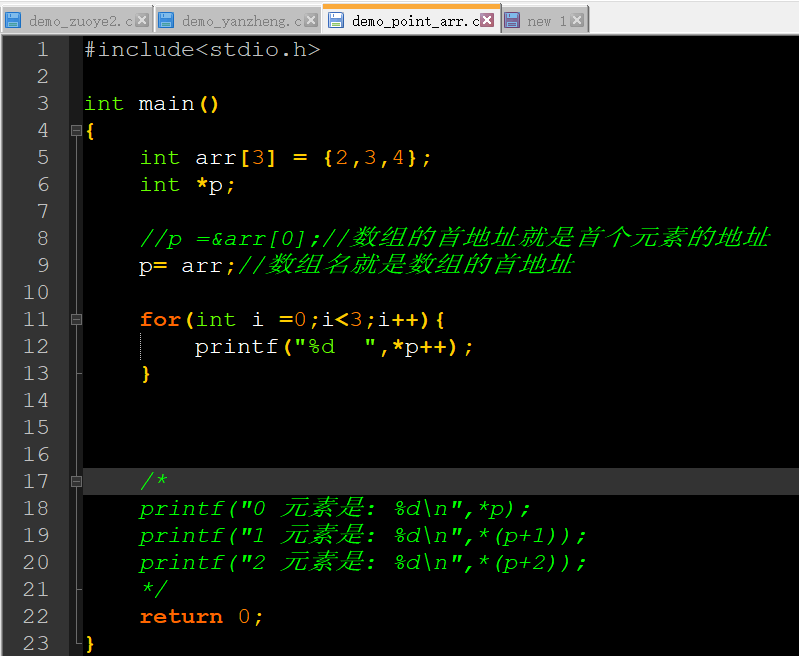Image resolution: width=799 pixels, height=656 pixels.
Task: Collapse the block comment fold at line 17
Action: [x=76, y=481]
